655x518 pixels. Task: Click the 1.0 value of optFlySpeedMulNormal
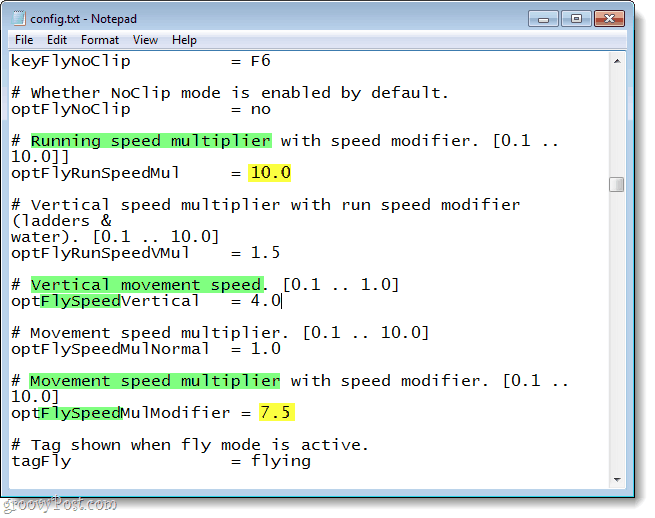(x=266, y=349)
